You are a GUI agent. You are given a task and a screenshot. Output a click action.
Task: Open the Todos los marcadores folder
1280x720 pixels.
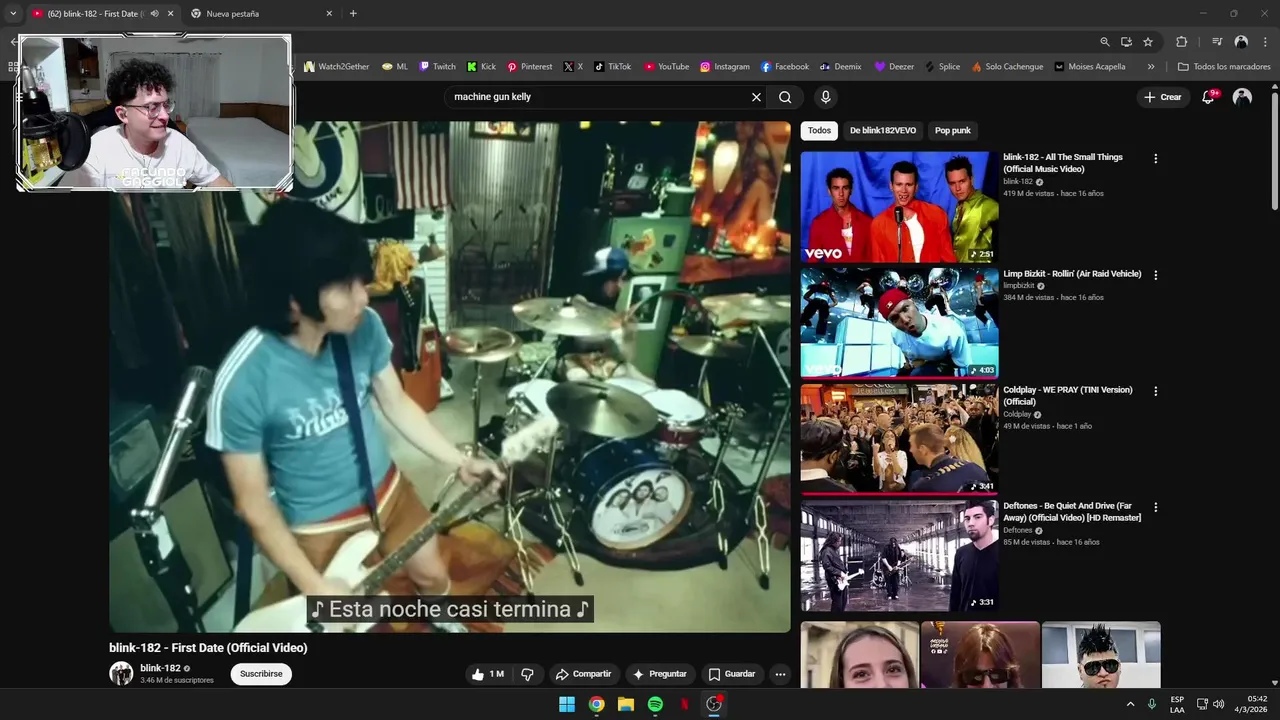coord(1224,67)
